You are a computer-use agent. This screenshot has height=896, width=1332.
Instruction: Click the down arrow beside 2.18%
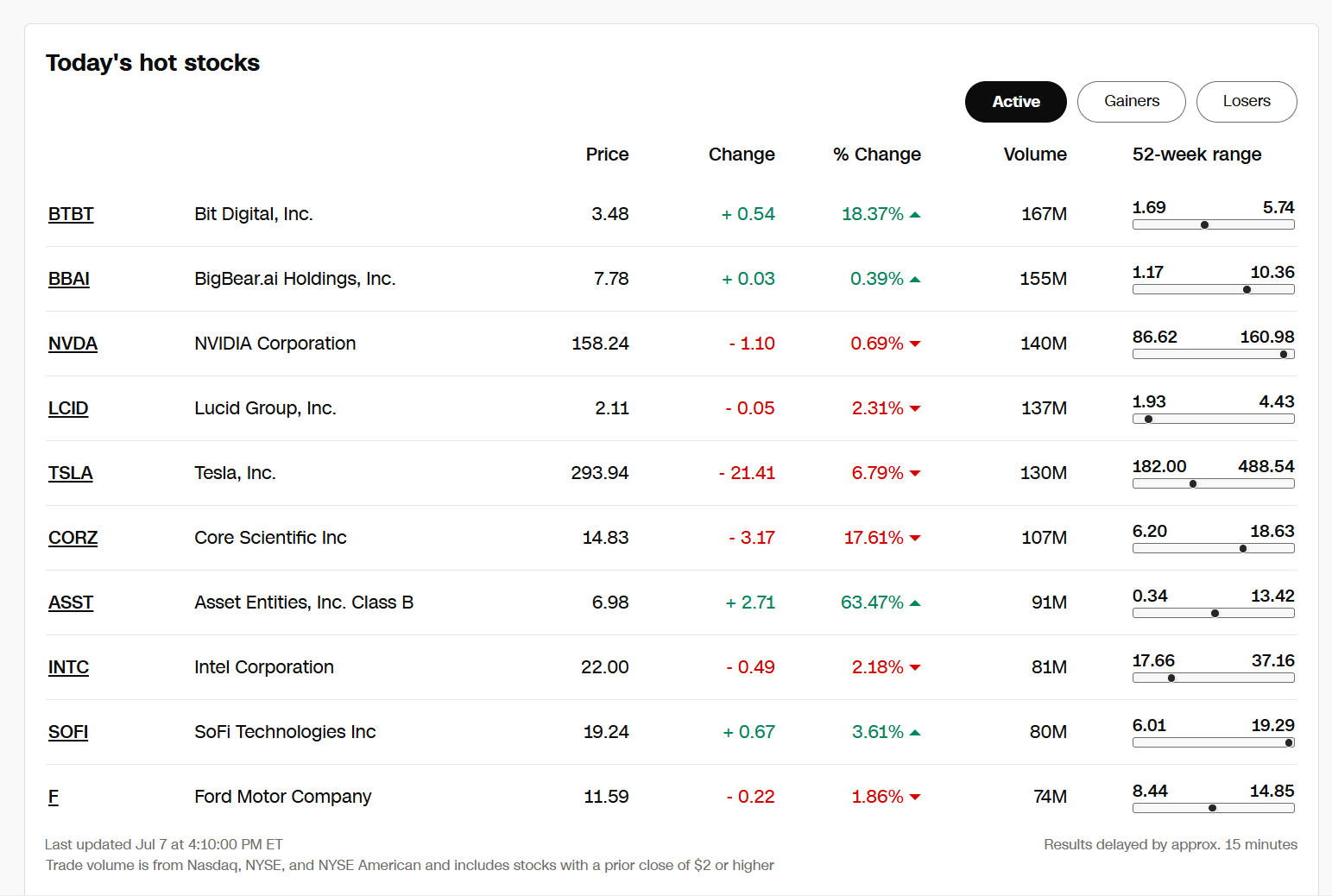[915, 667]
